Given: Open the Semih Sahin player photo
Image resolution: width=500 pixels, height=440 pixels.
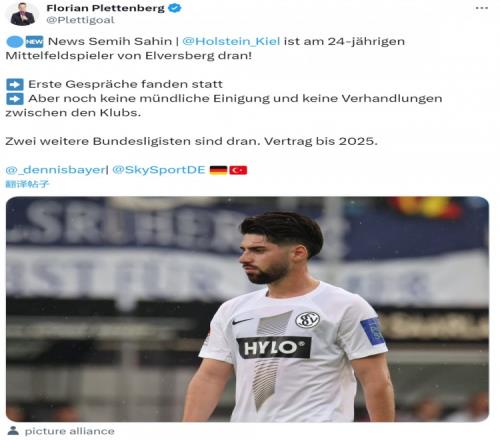Looking at the screenshot, I should pyautogui.click(x=247, y=309).
